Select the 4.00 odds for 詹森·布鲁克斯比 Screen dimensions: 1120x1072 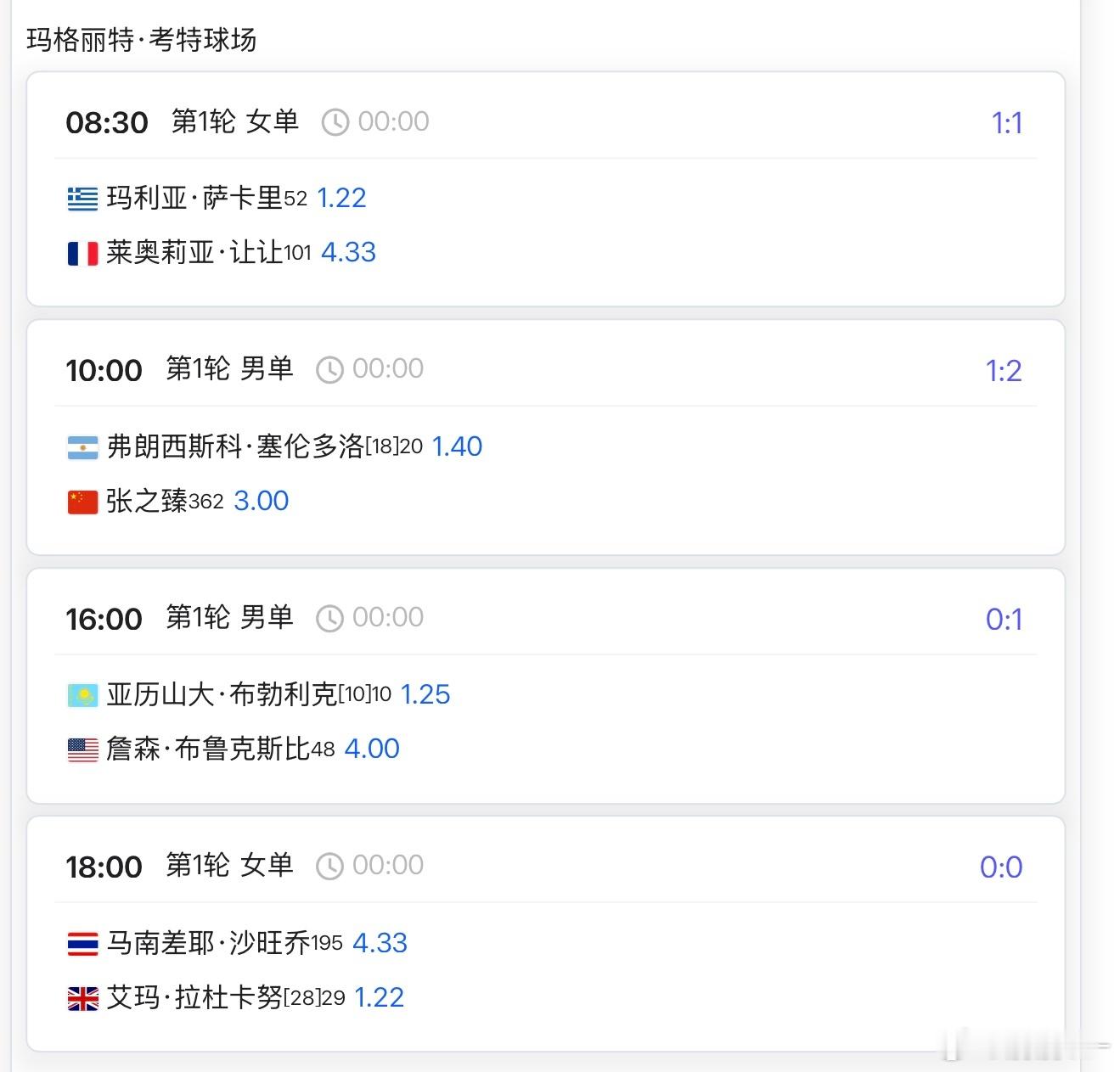point(372,749)
